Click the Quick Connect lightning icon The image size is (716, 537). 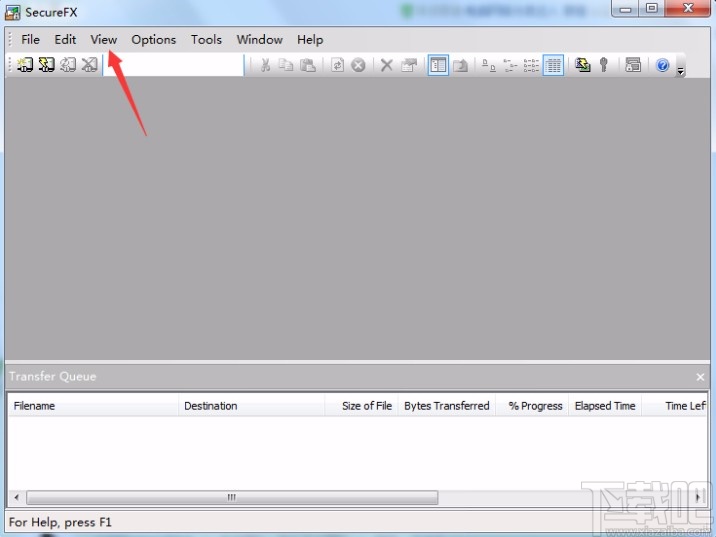(x=46, y=65)
